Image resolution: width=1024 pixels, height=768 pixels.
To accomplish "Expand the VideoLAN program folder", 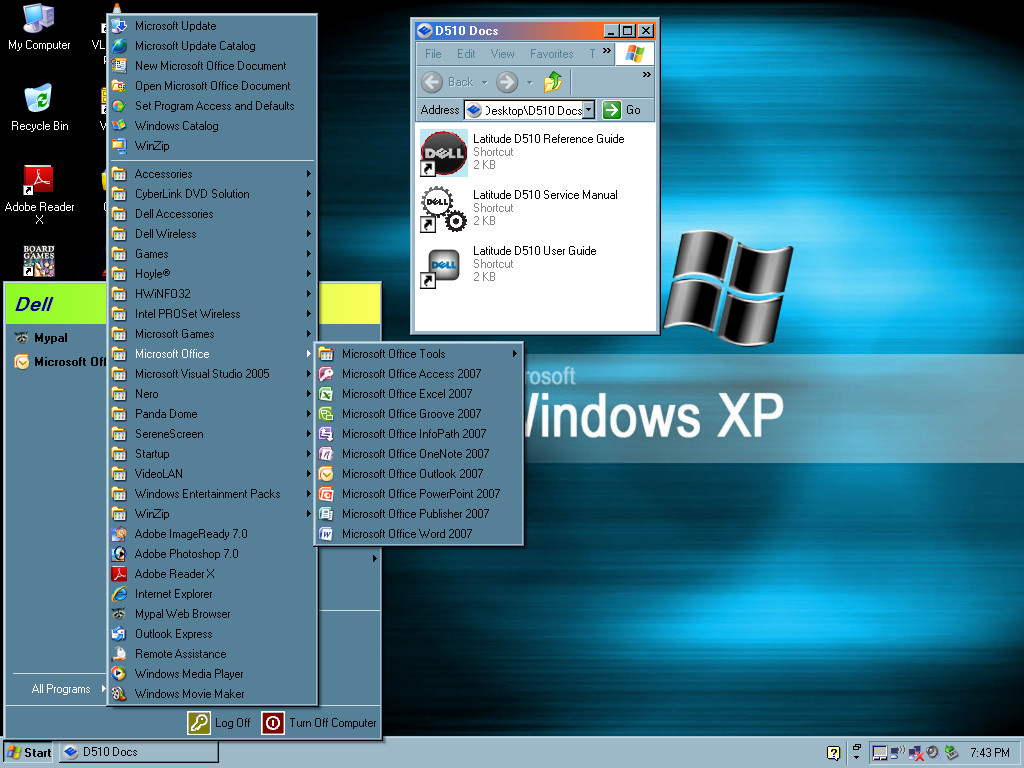I will click(x=212, y=473).
